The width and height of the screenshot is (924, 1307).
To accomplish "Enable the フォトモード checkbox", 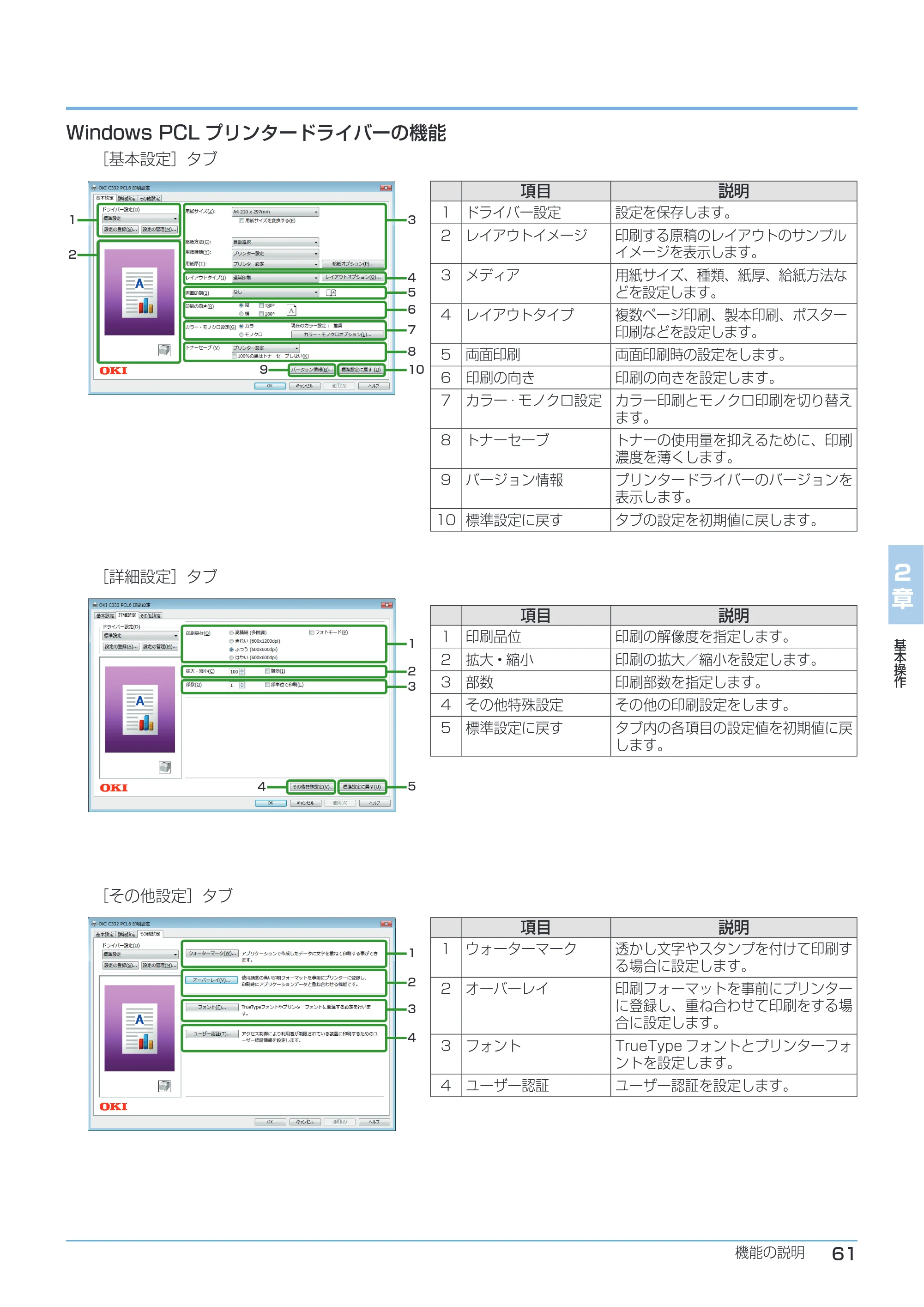I will pos(312,632).
